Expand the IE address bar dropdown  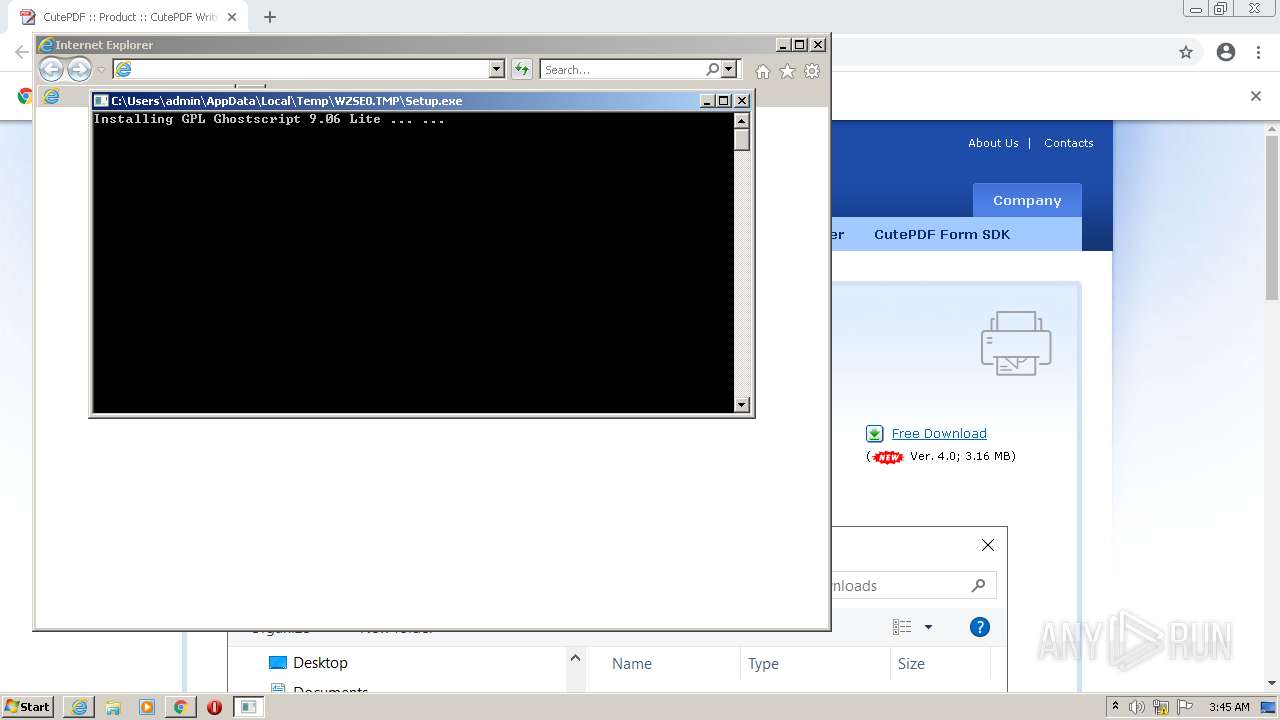[497, 69]
